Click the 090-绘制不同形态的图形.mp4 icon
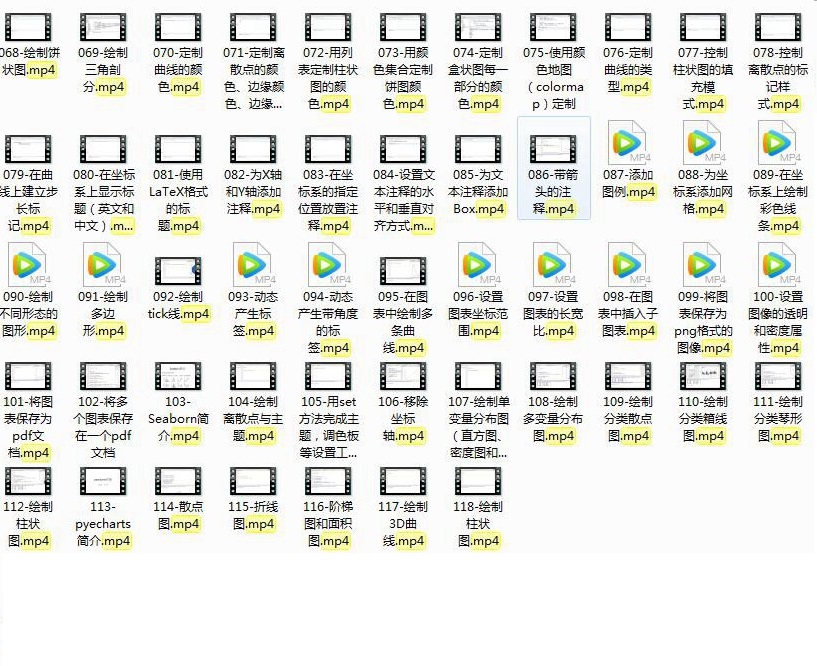The height and width of the screenshot is (666, 817). coord(29,267)
